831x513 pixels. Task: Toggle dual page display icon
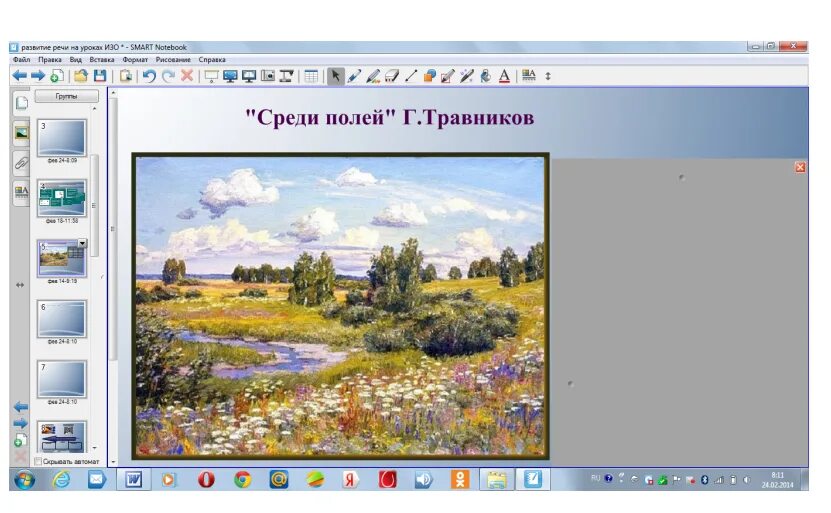click(249, 76)
